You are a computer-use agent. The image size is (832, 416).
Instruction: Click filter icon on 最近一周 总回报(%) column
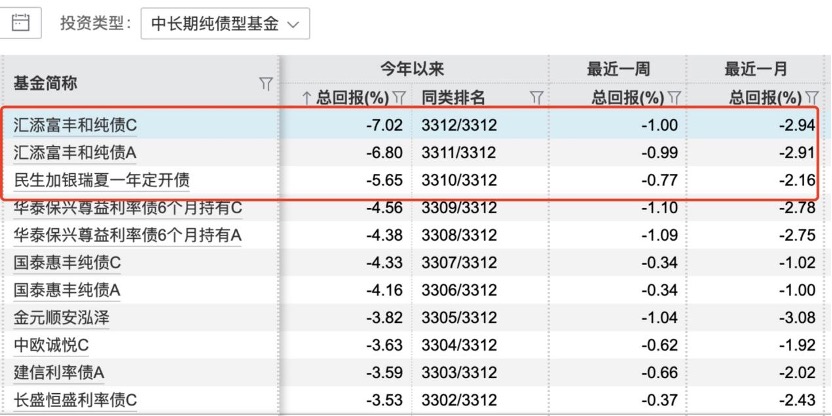674,98
